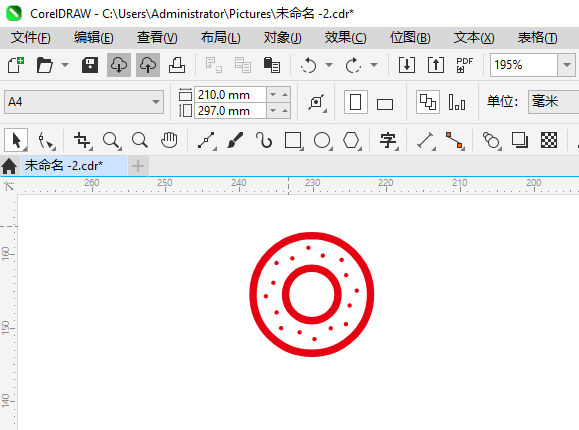Open the 查看(V) menu

[157, 38]
